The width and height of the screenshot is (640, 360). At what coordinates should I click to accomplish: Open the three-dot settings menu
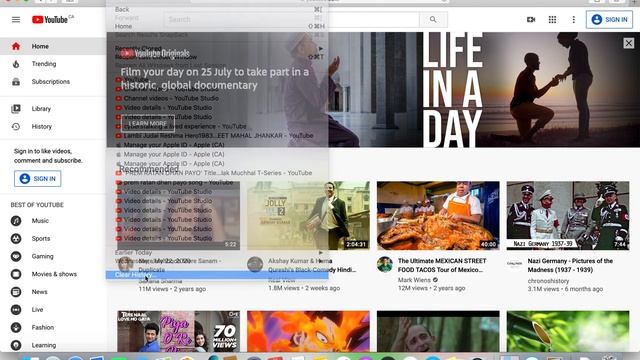point(573,20)
